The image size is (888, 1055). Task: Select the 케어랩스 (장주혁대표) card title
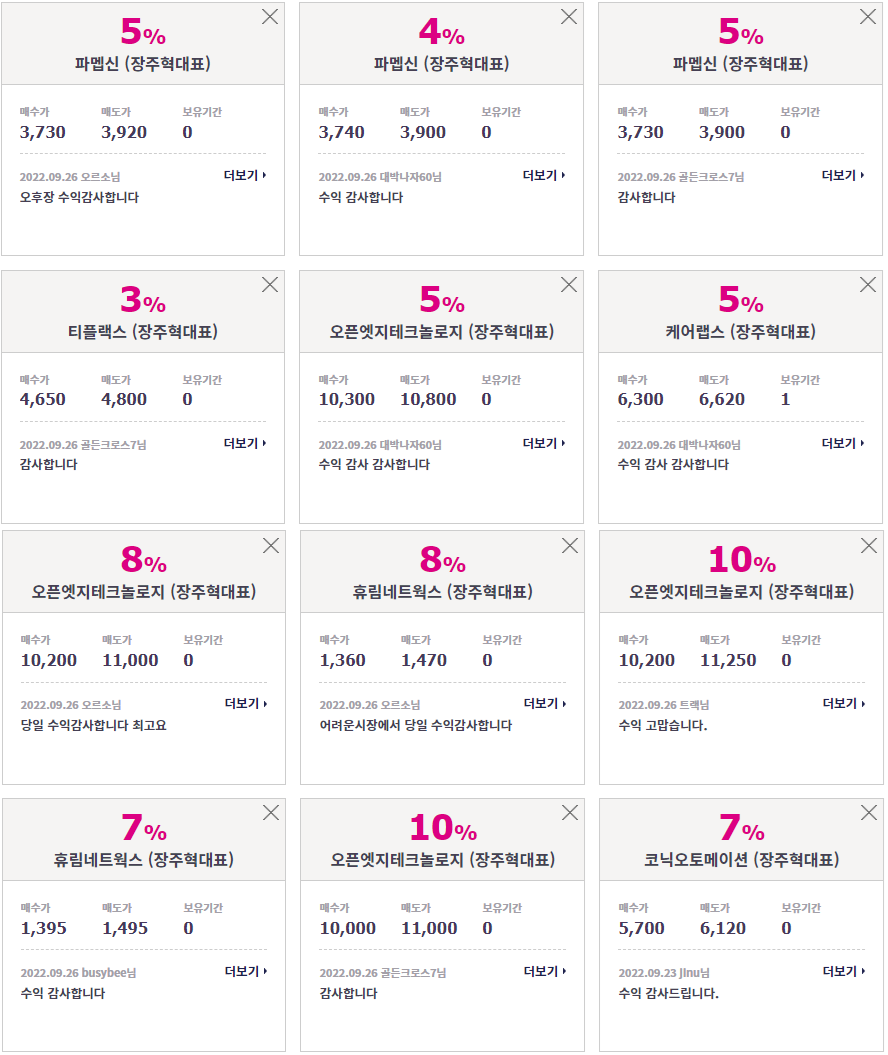(x=740, y=332)
